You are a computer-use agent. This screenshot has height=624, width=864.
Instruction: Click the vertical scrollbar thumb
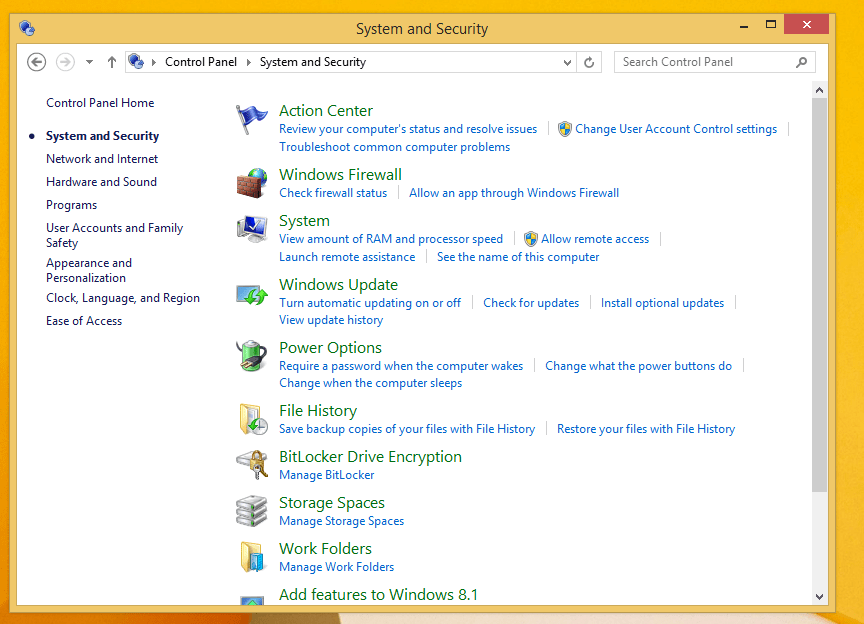(819, 295)
